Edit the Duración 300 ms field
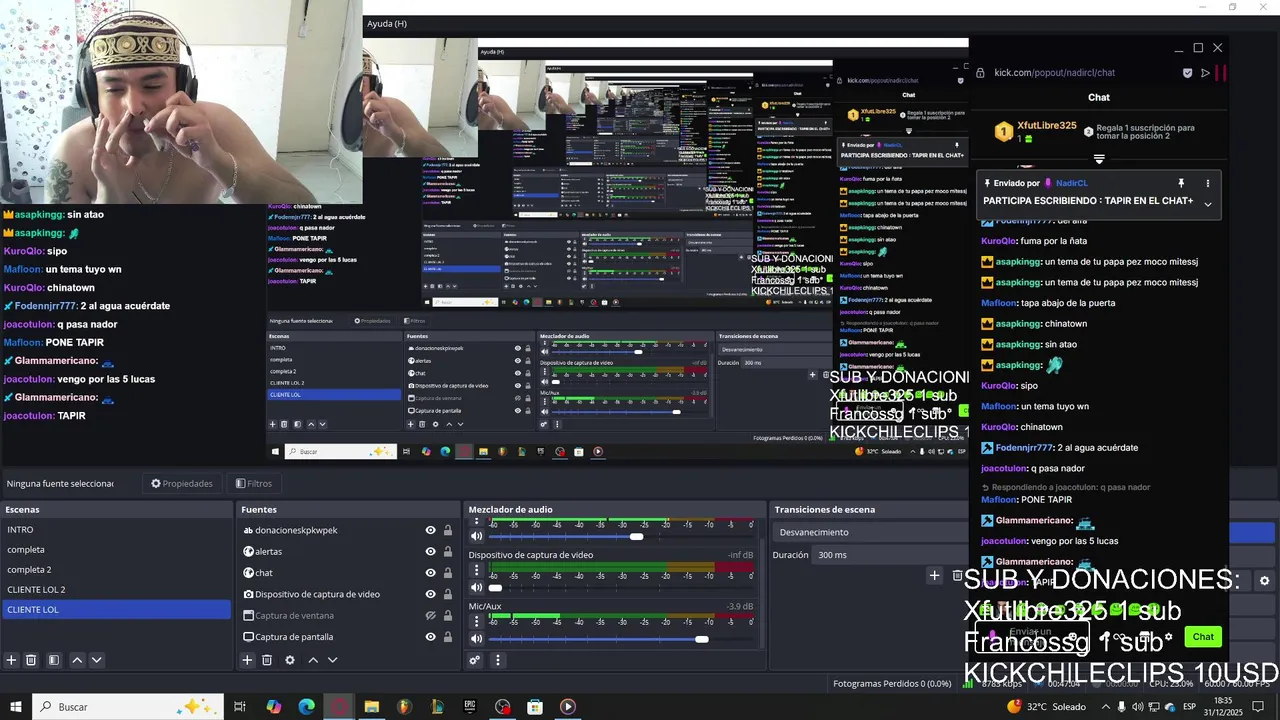1280x720 pixels. click(x=890, y=555)
